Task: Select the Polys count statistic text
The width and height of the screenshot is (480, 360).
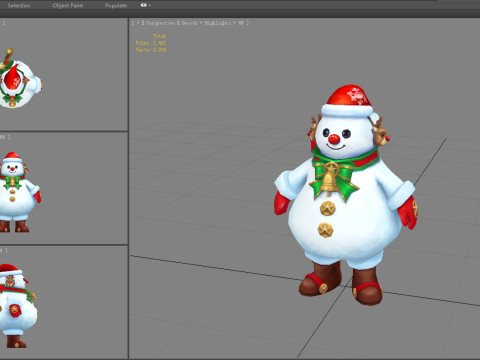Action: pyautogui.click(x=151, y=43)
